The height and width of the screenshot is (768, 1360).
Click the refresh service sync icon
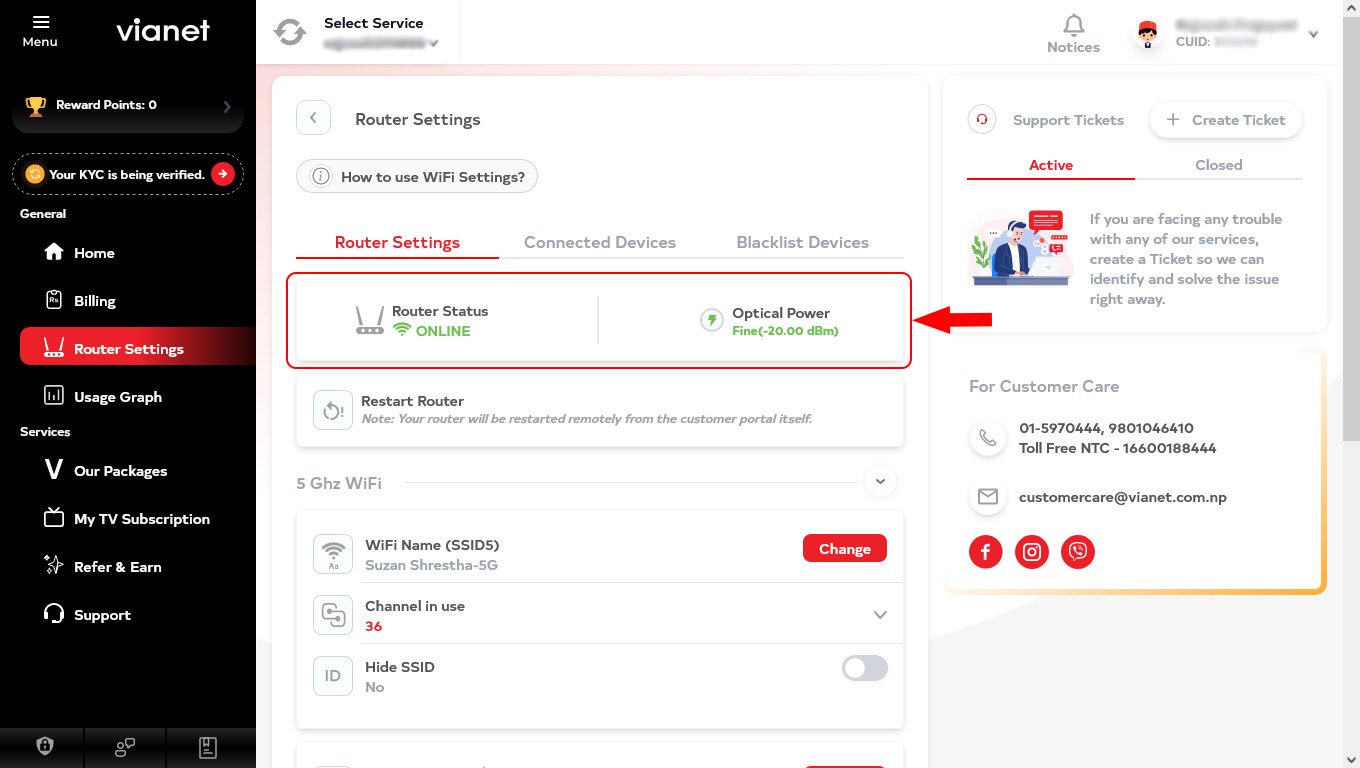click(290, 32)
